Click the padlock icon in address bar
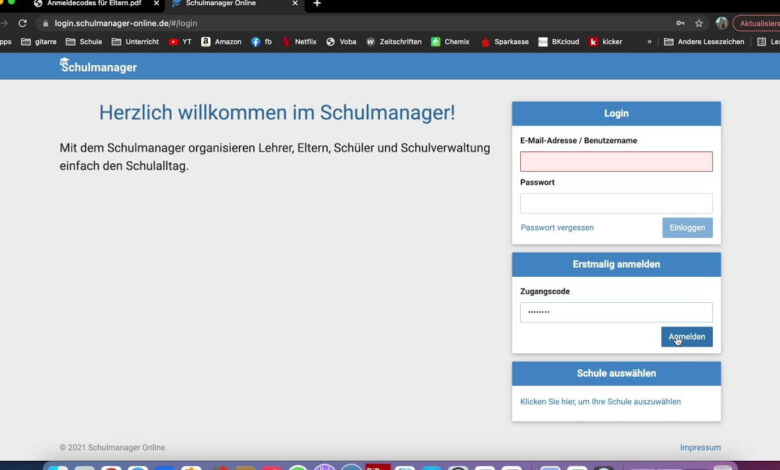The height and width of the screenshot is (470, 780). (x=46, y=23)
